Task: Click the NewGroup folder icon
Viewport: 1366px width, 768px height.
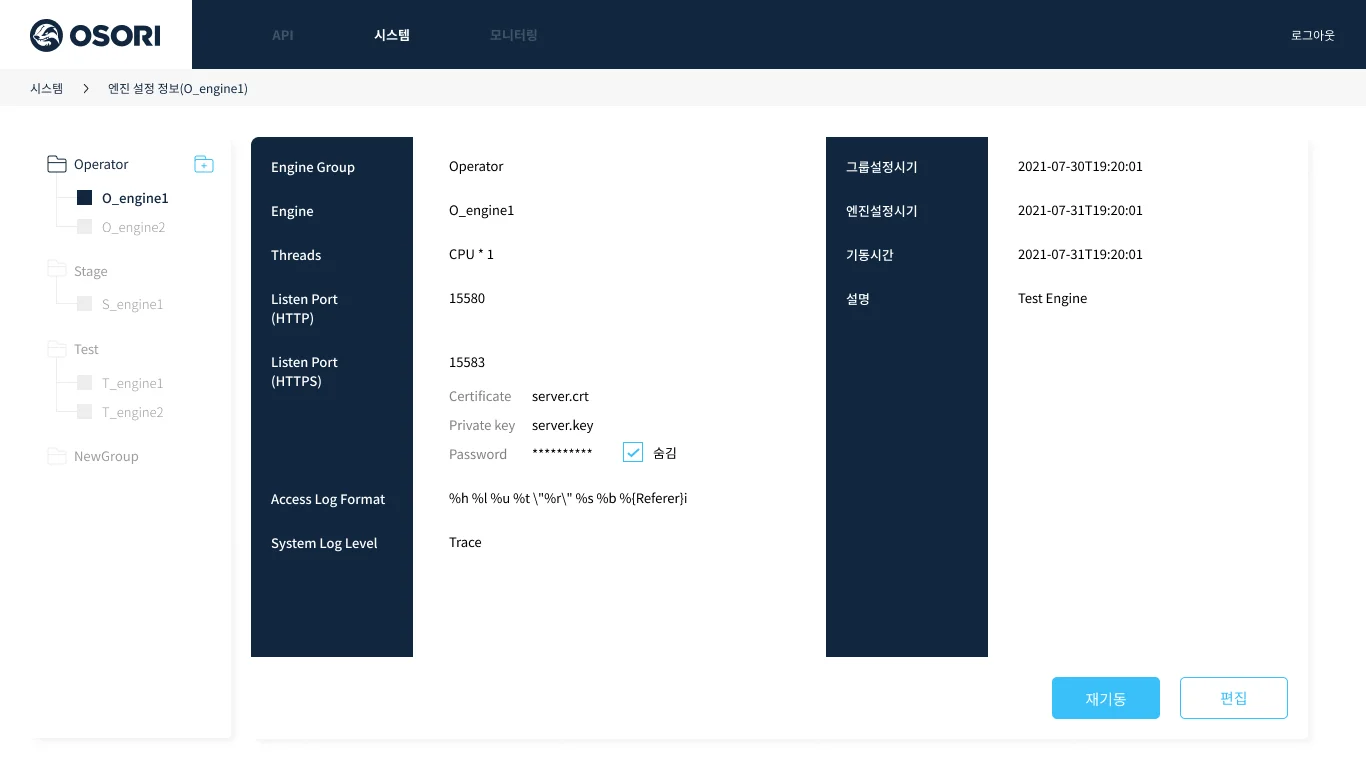Action: point(57,456)
